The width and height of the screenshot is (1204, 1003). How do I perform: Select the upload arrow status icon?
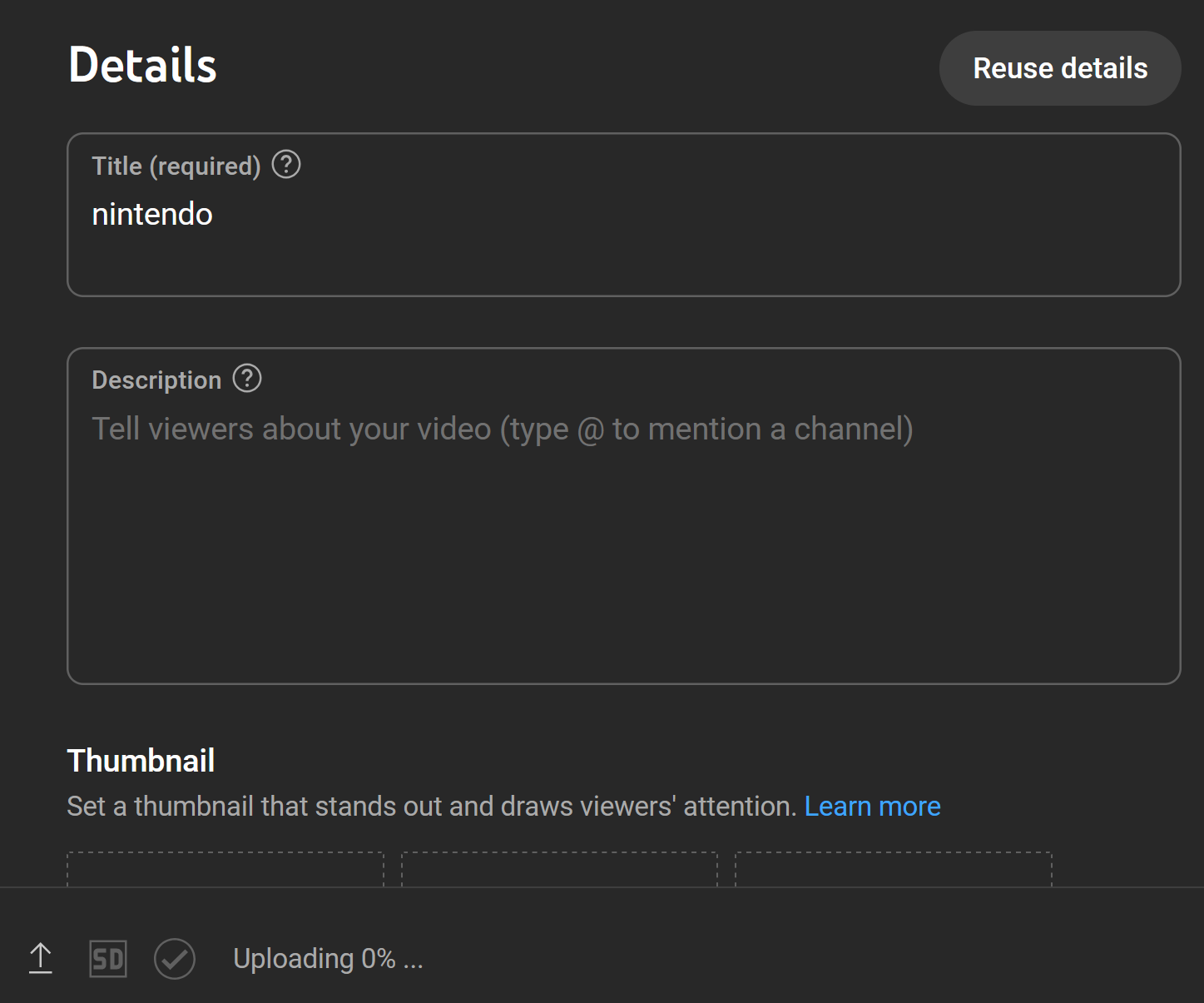(41, 959)
